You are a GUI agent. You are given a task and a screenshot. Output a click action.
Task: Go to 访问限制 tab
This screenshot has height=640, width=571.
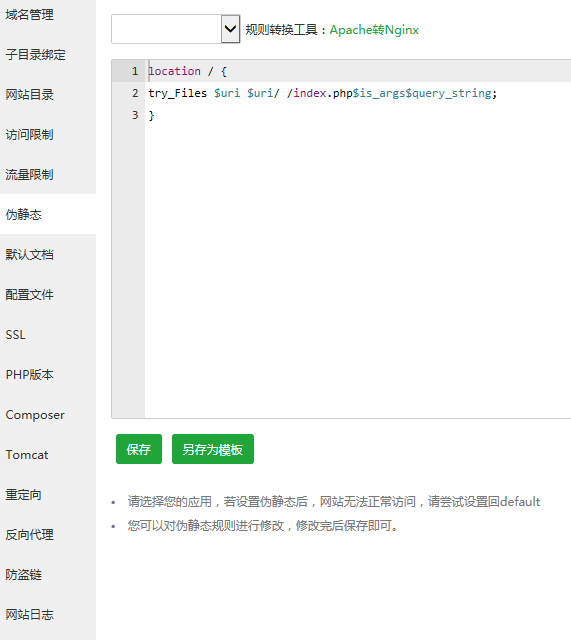(x=29, y=135)
